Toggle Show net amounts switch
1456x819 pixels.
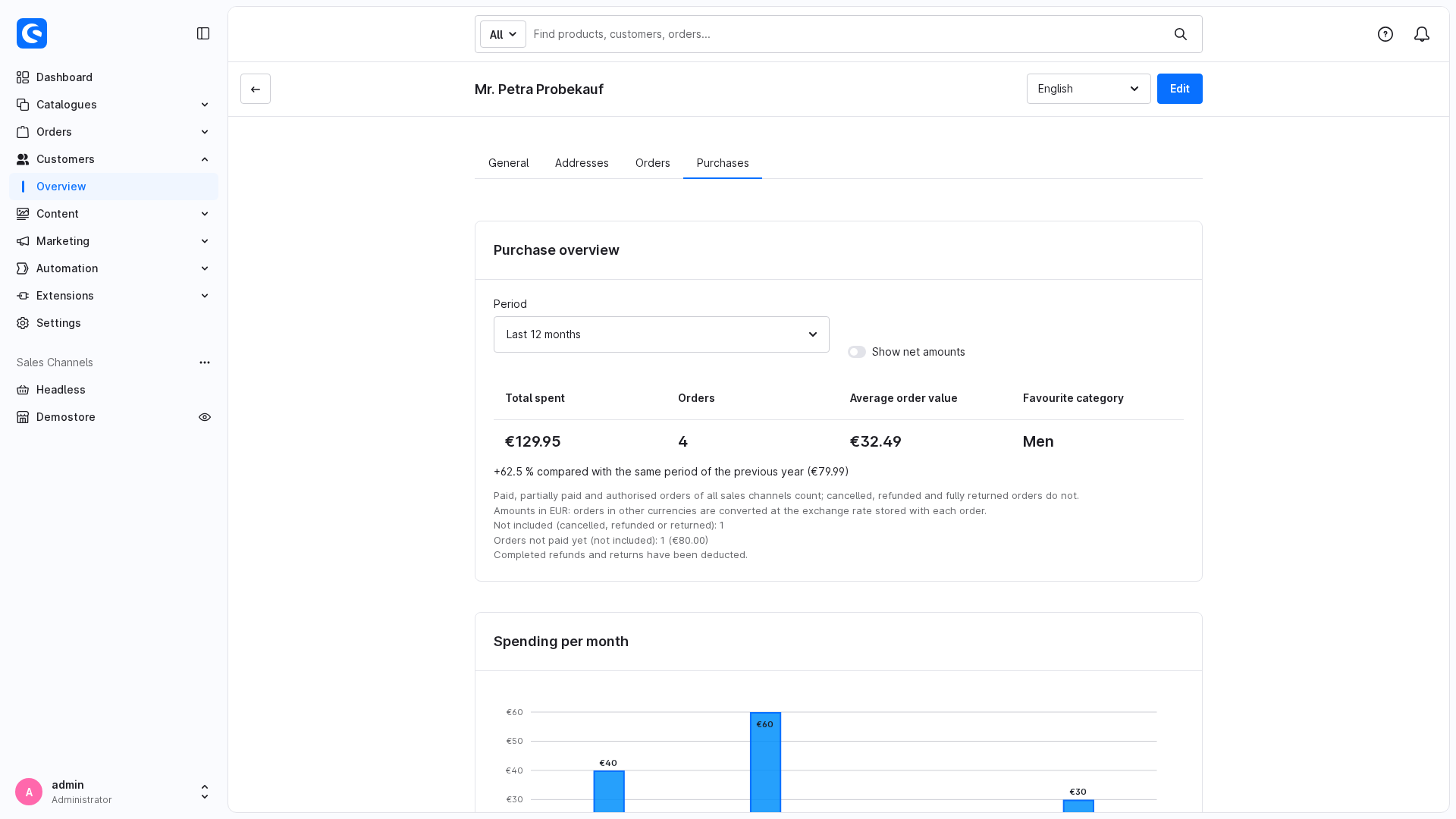coord(857,352)
